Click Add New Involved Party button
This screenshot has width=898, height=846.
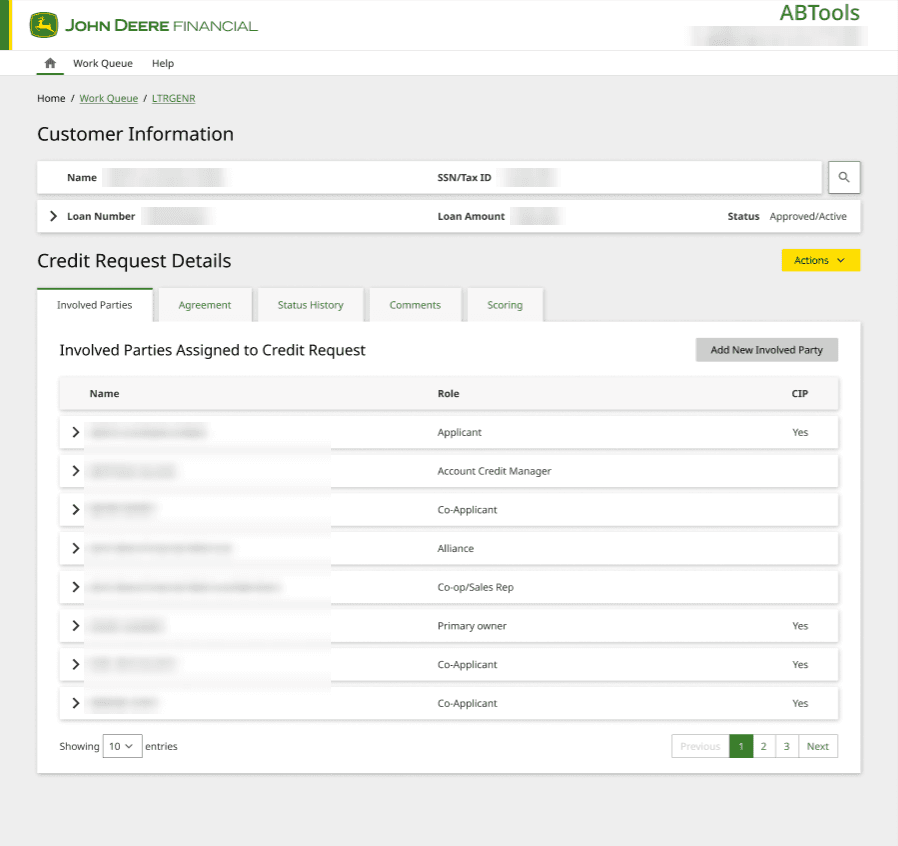(x=766, y=350)
